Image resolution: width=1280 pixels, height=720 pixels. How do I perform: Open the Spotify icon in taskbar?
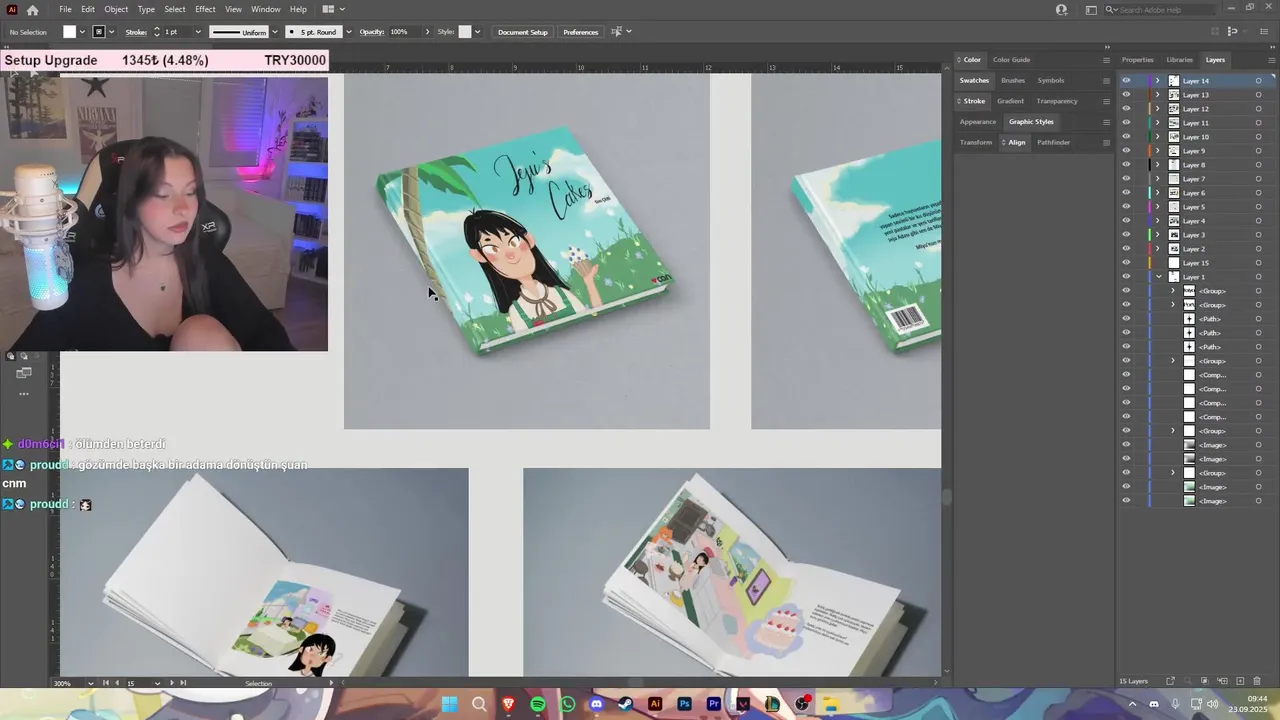tap(538, 704)
